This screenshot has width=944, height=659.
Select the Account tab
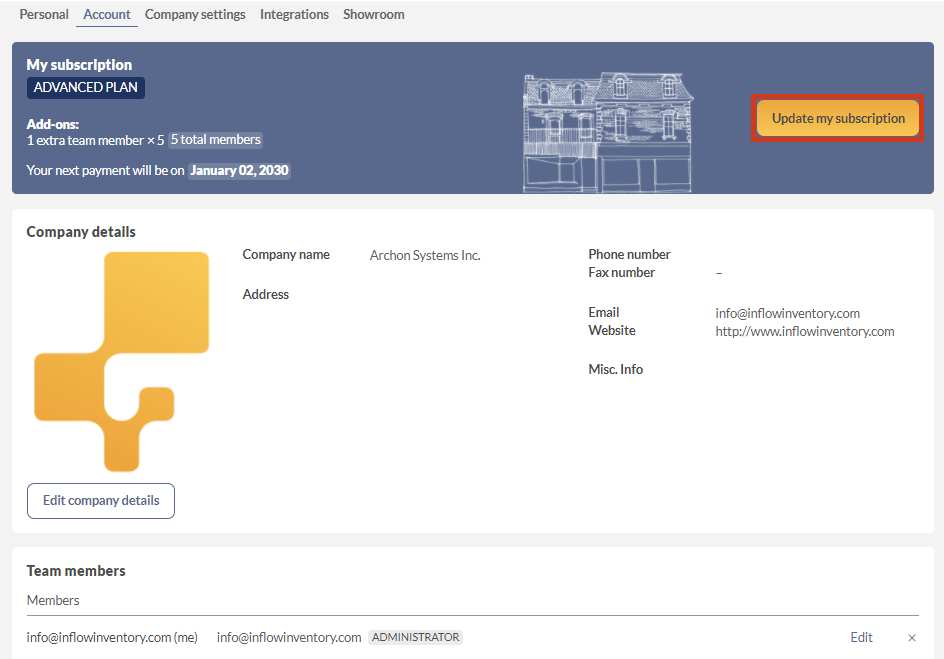(107, 14)
